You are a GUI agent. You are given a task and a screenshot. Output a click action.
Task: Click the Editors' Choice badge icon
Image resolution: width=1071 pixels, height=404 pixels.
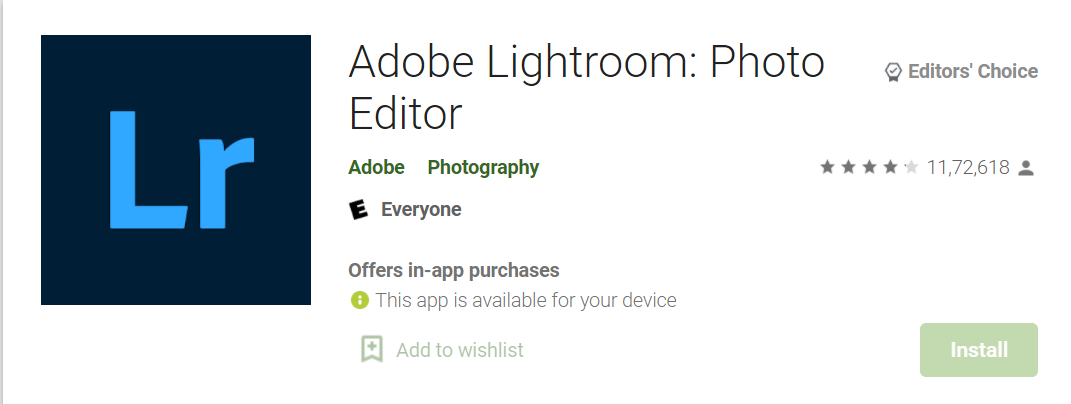click(893, 72)
